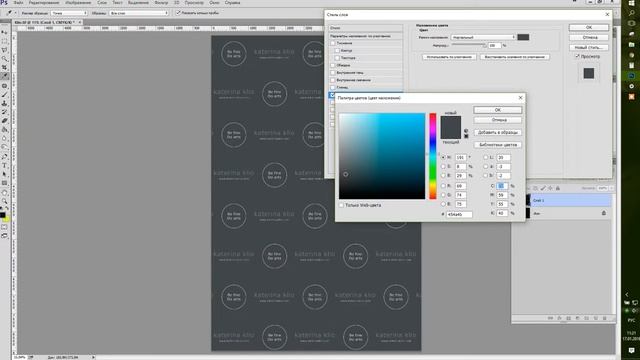This screenshot has height=360, width=640.
Task: Click the hex color input field
Action: click(459, 214)
